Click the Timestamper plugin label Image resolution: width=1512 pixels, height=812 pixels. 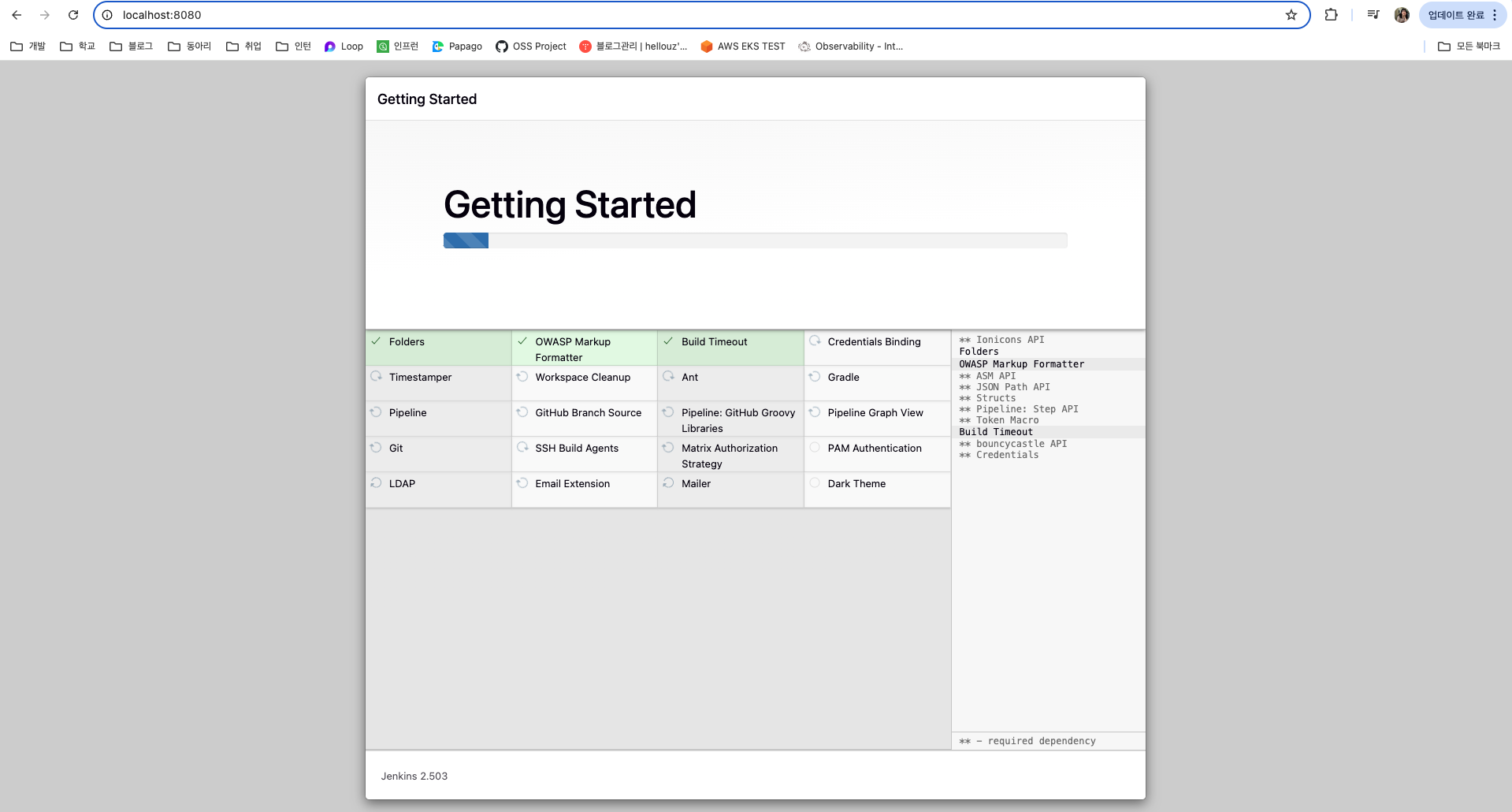(x=420, y=378)
